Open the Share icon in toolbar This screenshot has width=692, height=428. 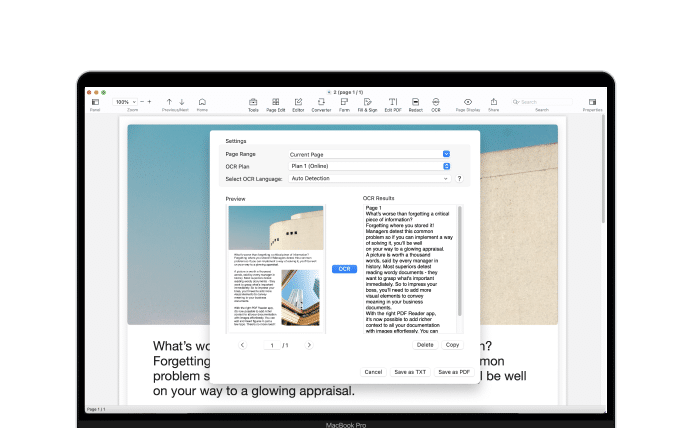(x=494, y=103)
